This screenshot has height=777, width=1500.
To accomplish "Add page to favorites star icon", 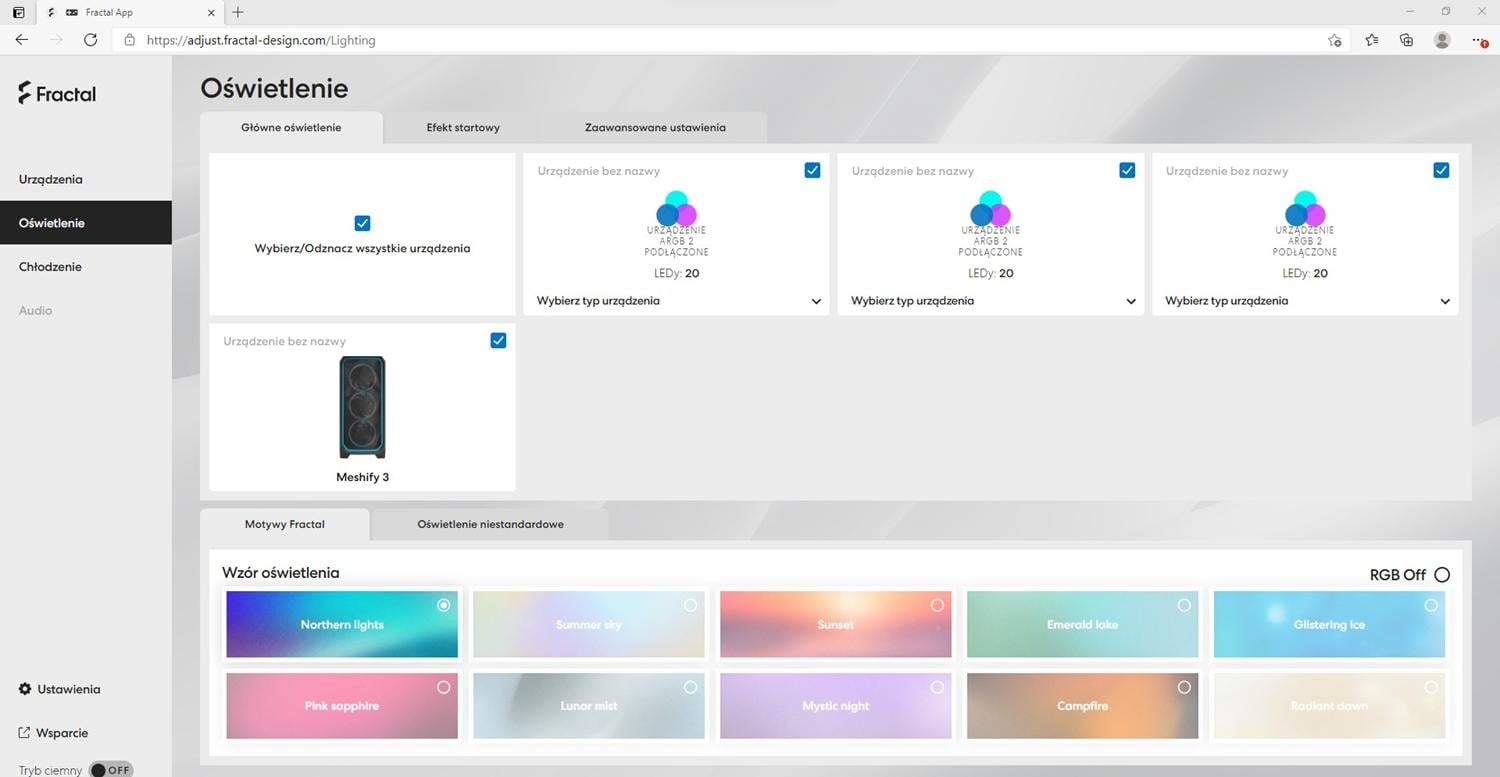I will tap(1334, 40).
